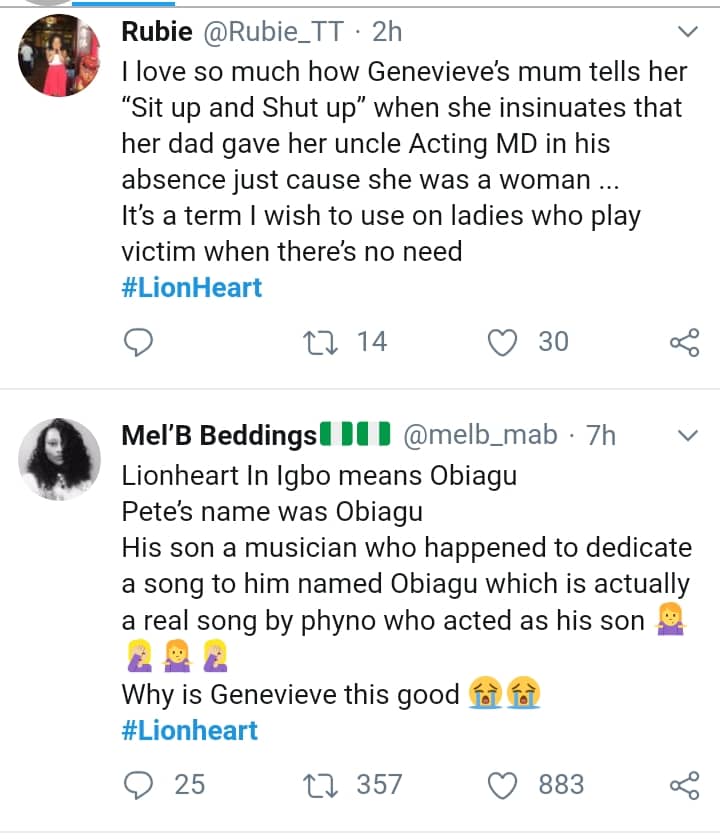720x839 pixels.
Task: Like Rubie's tweet with 30 likes
Action: pos(501,343)
